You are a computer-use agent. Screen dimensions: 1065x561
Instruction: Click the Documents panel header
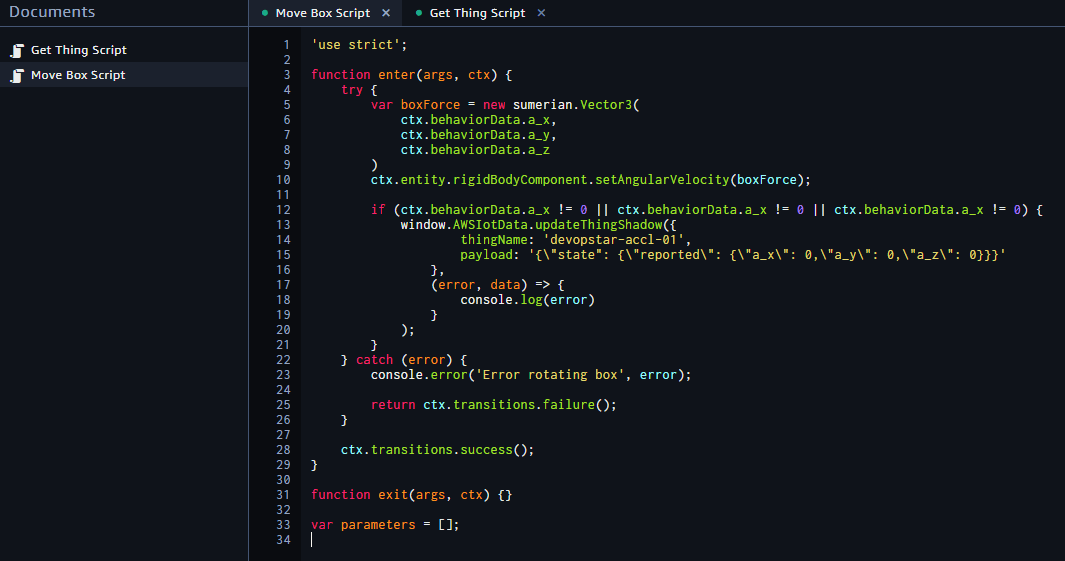click(52, 12)
